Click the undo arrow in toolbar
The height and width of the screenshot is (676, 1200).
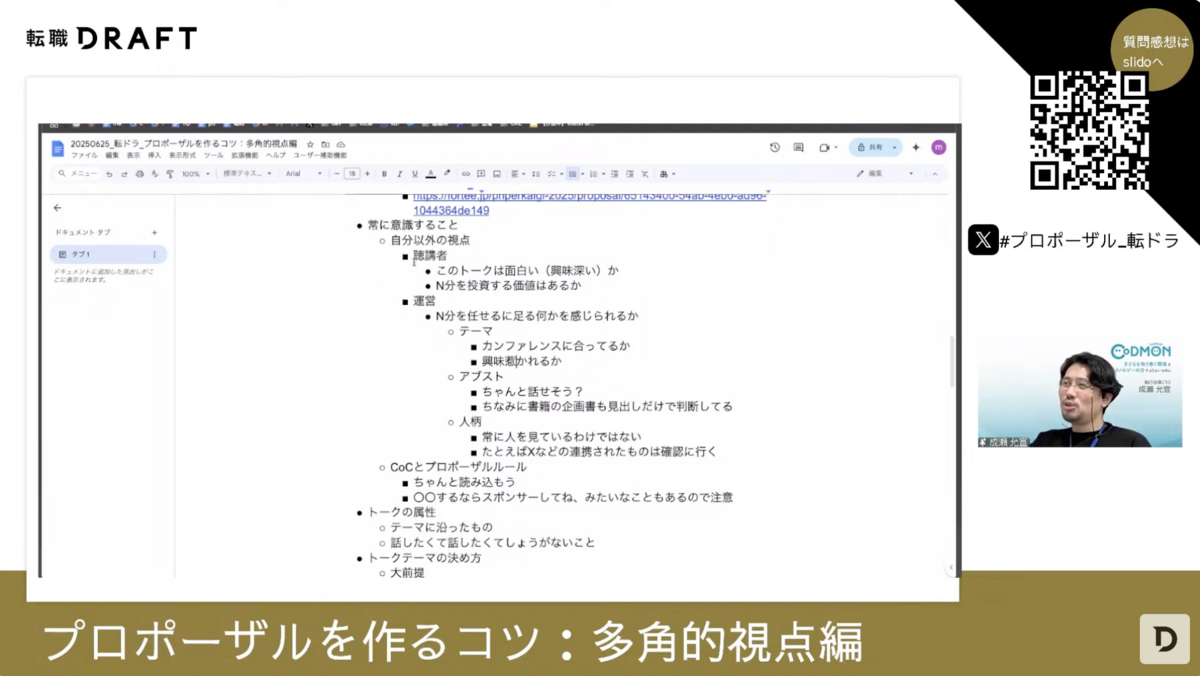110,174
